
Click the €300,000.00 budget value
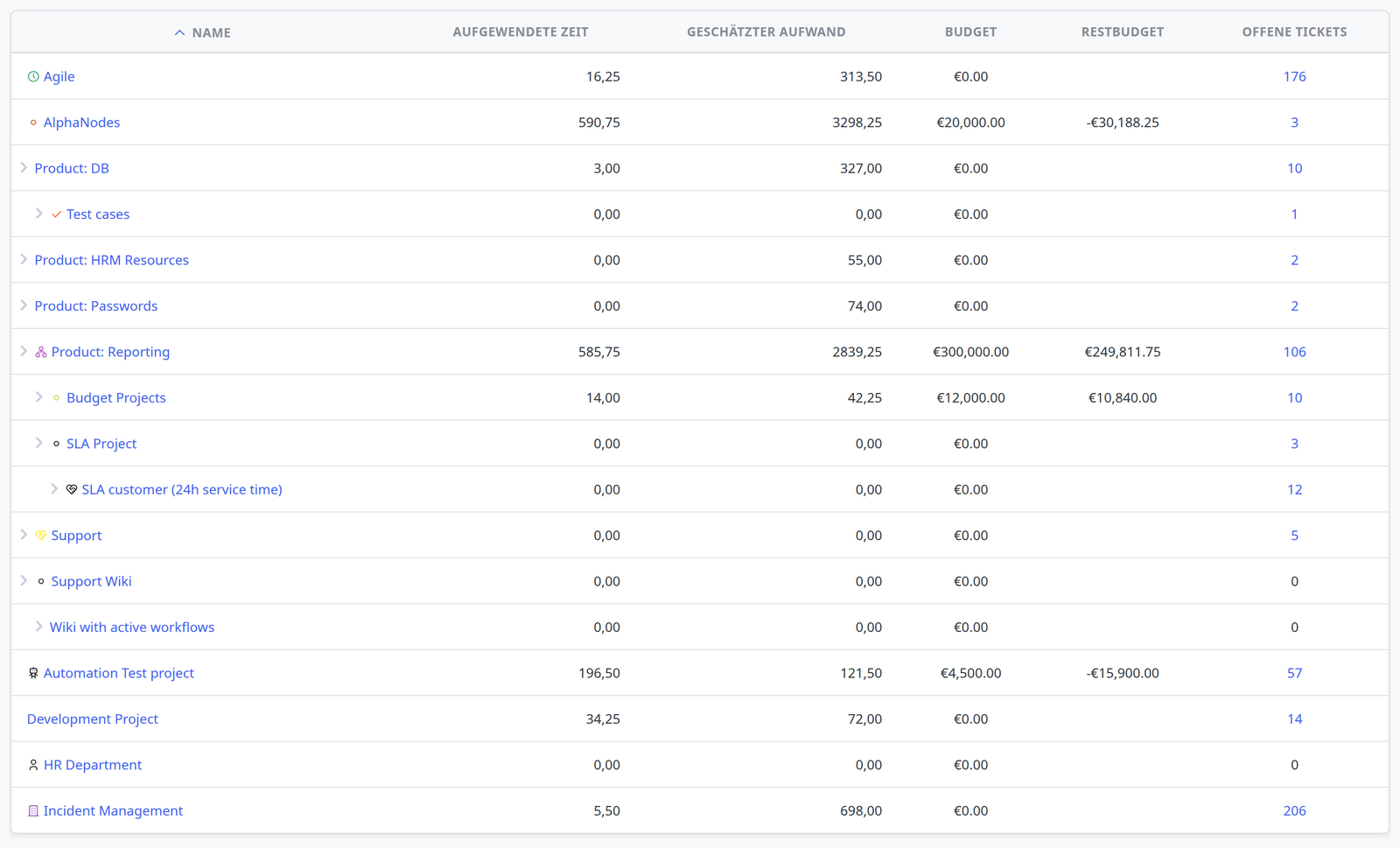tap(970, 352)
